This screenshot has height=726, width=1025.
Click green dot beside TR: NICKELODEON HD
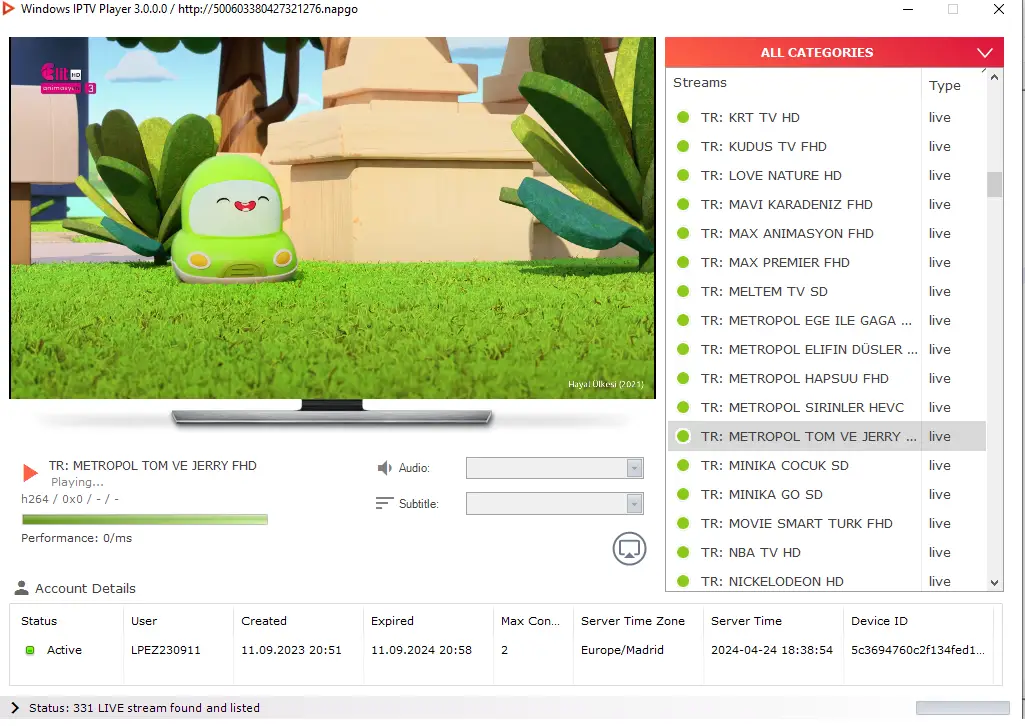[x=683, y=581]
